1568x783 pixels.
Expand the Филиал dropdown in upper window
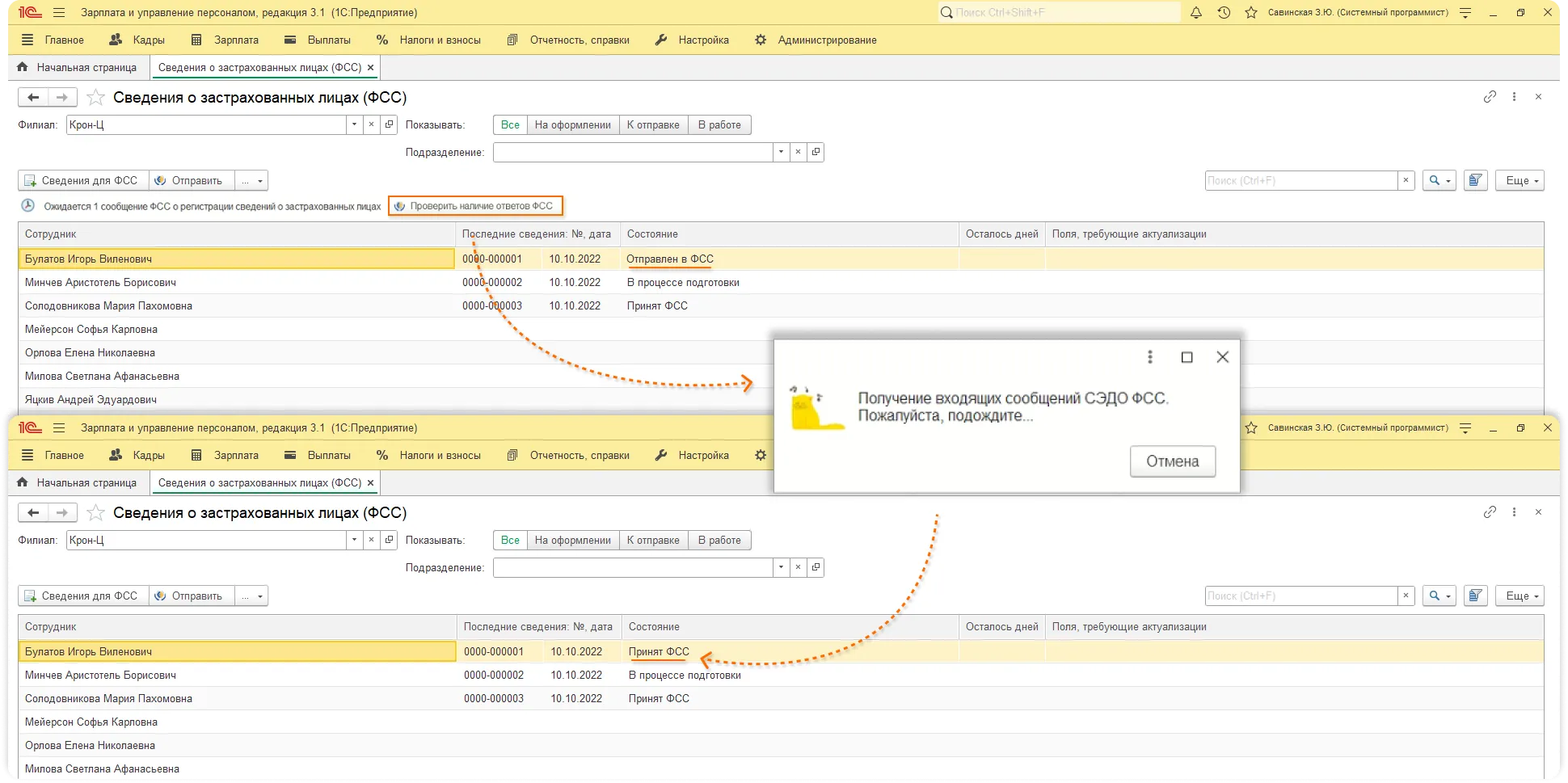[354, 124]
